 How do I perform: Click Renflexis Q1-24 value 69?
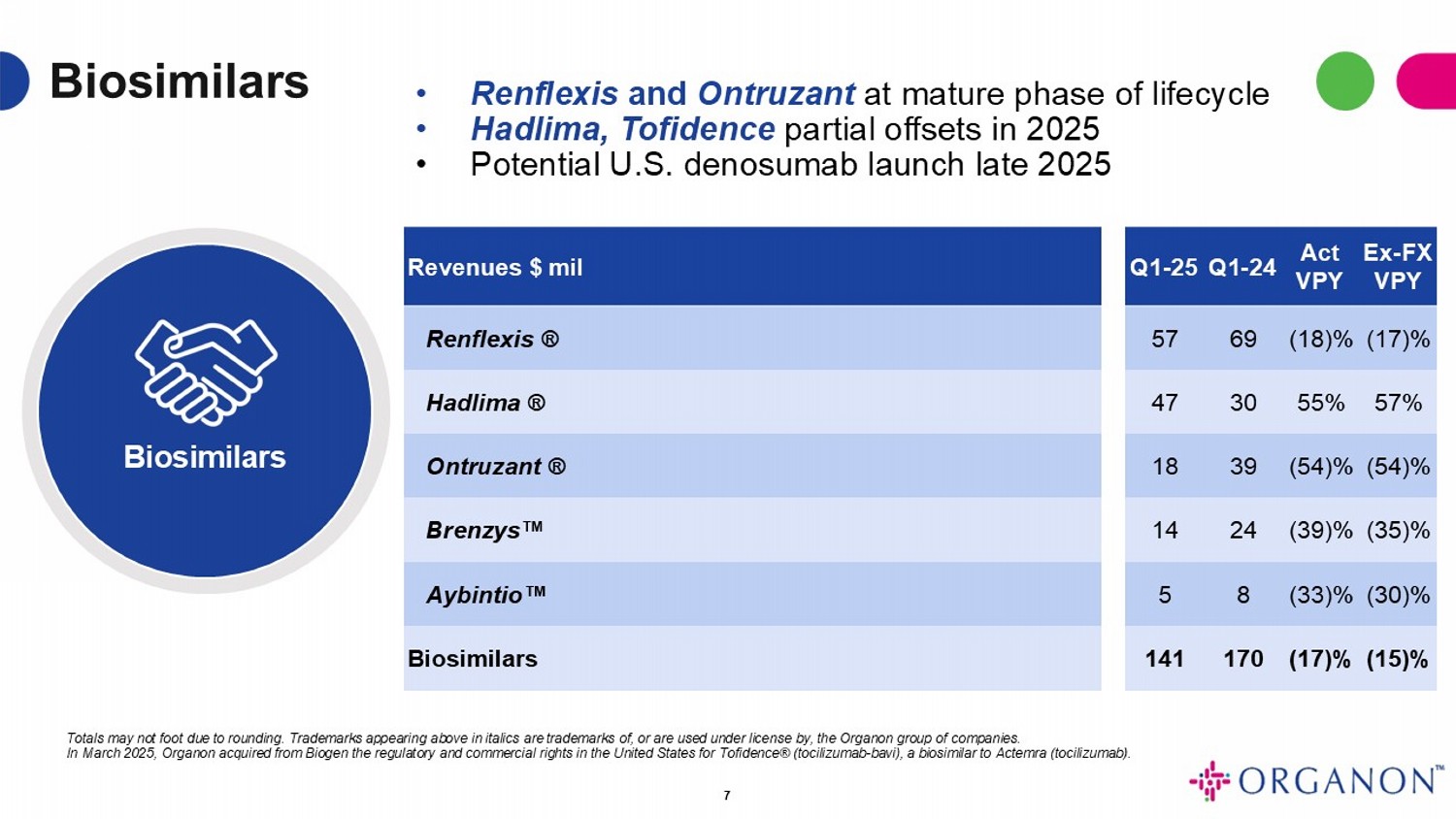[x=1243, y=340]
